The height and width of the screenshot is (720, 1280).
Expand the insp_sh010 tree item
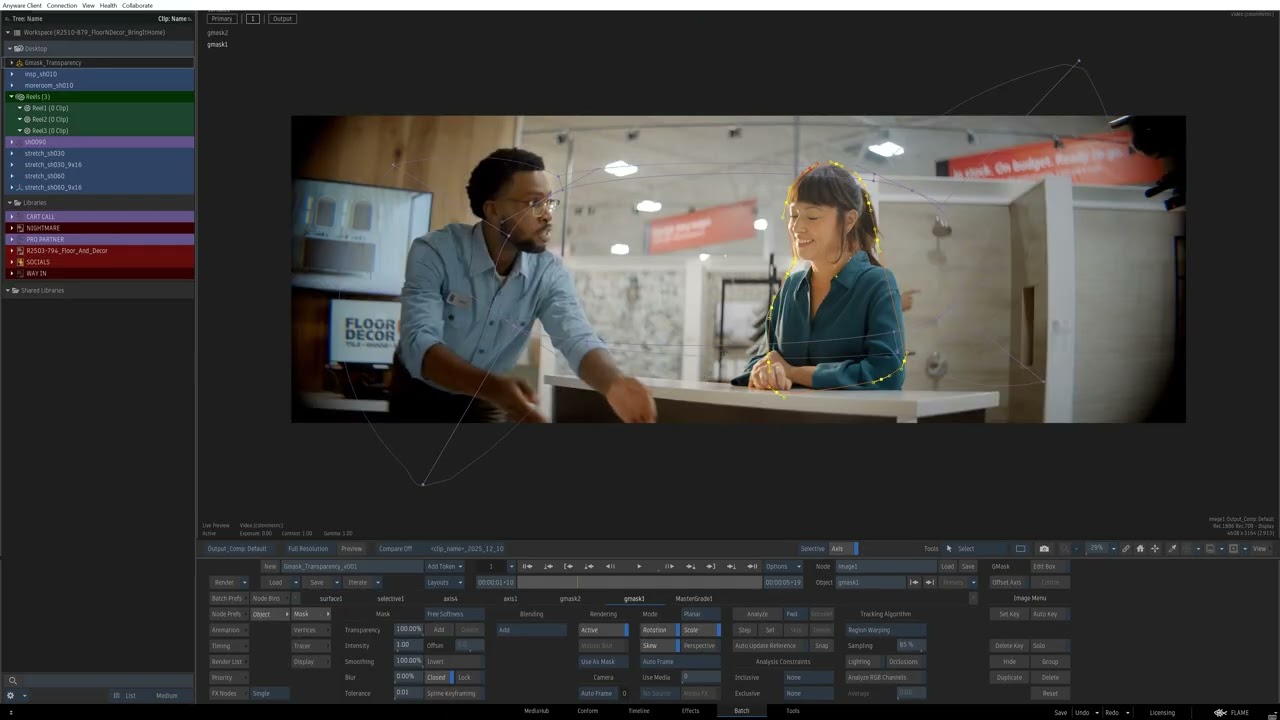pos(12,74)
